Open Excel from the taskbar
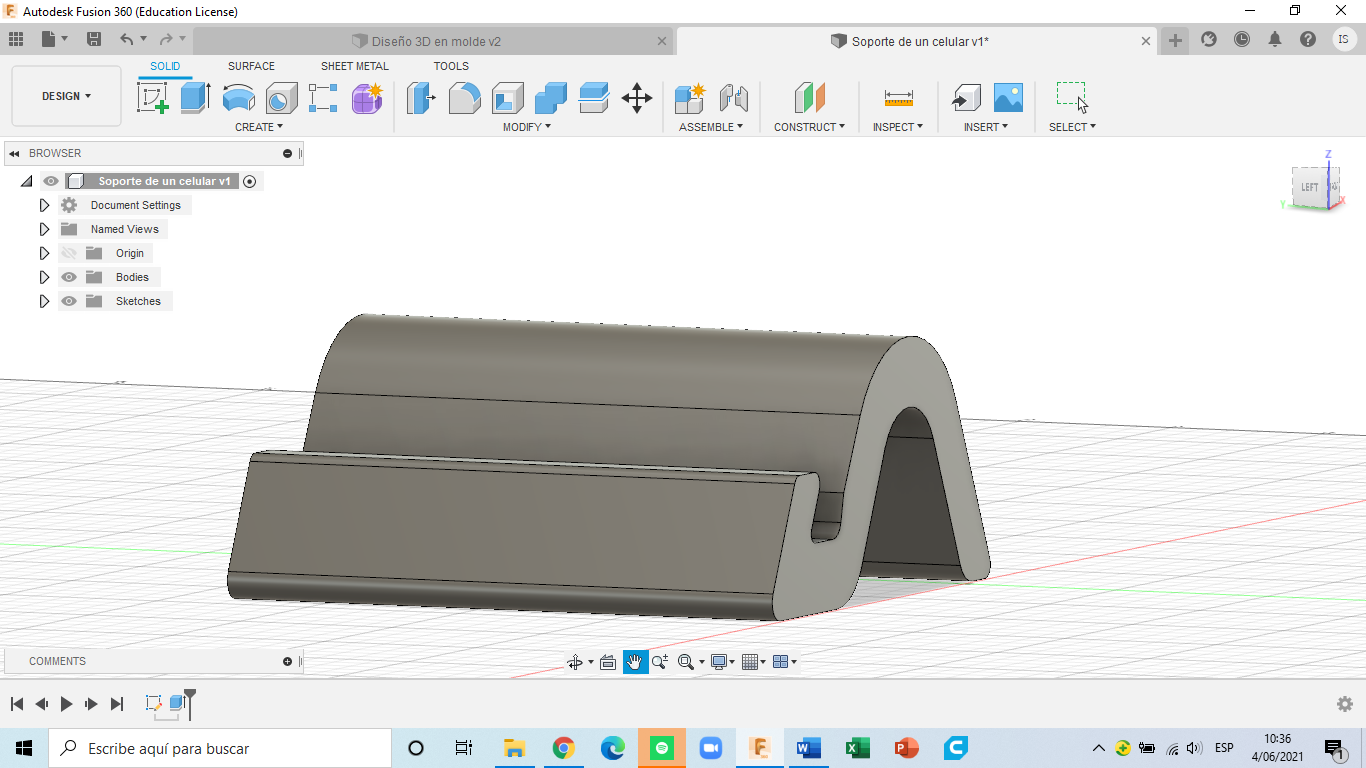 tap(857, 748)
